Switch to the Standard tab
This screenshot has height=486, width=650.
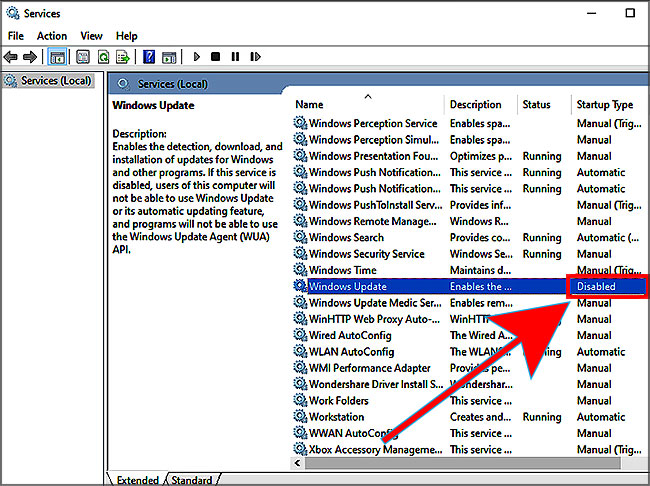(192, 480)
